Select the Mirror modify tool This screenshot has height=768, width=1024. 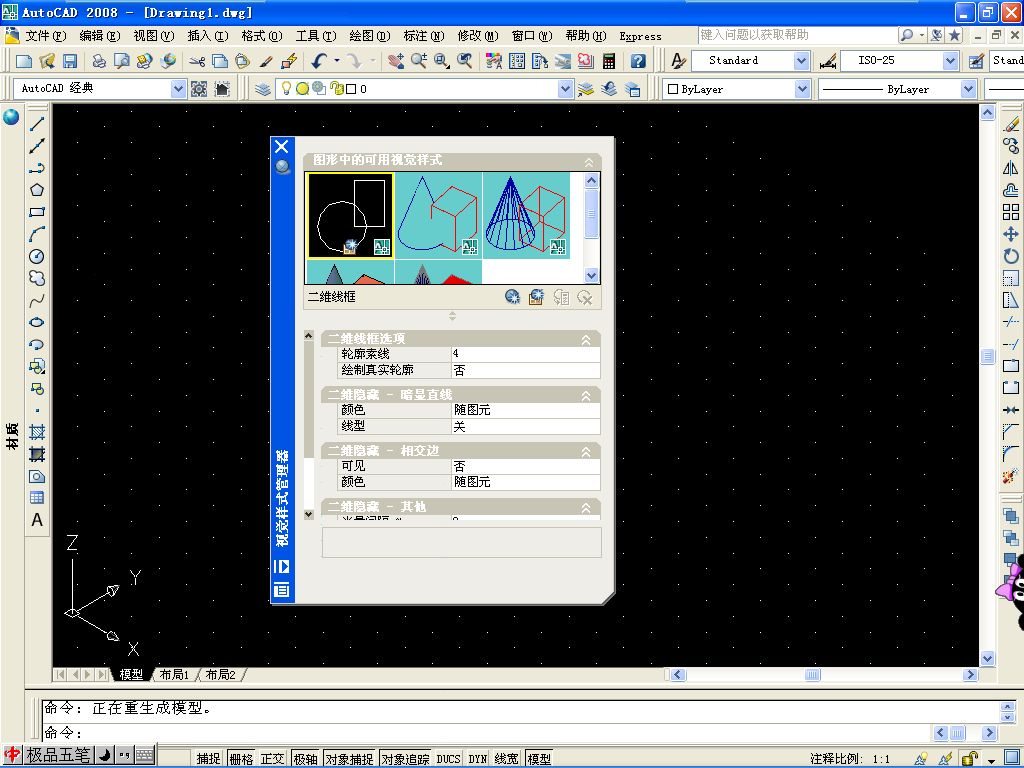1011,168
